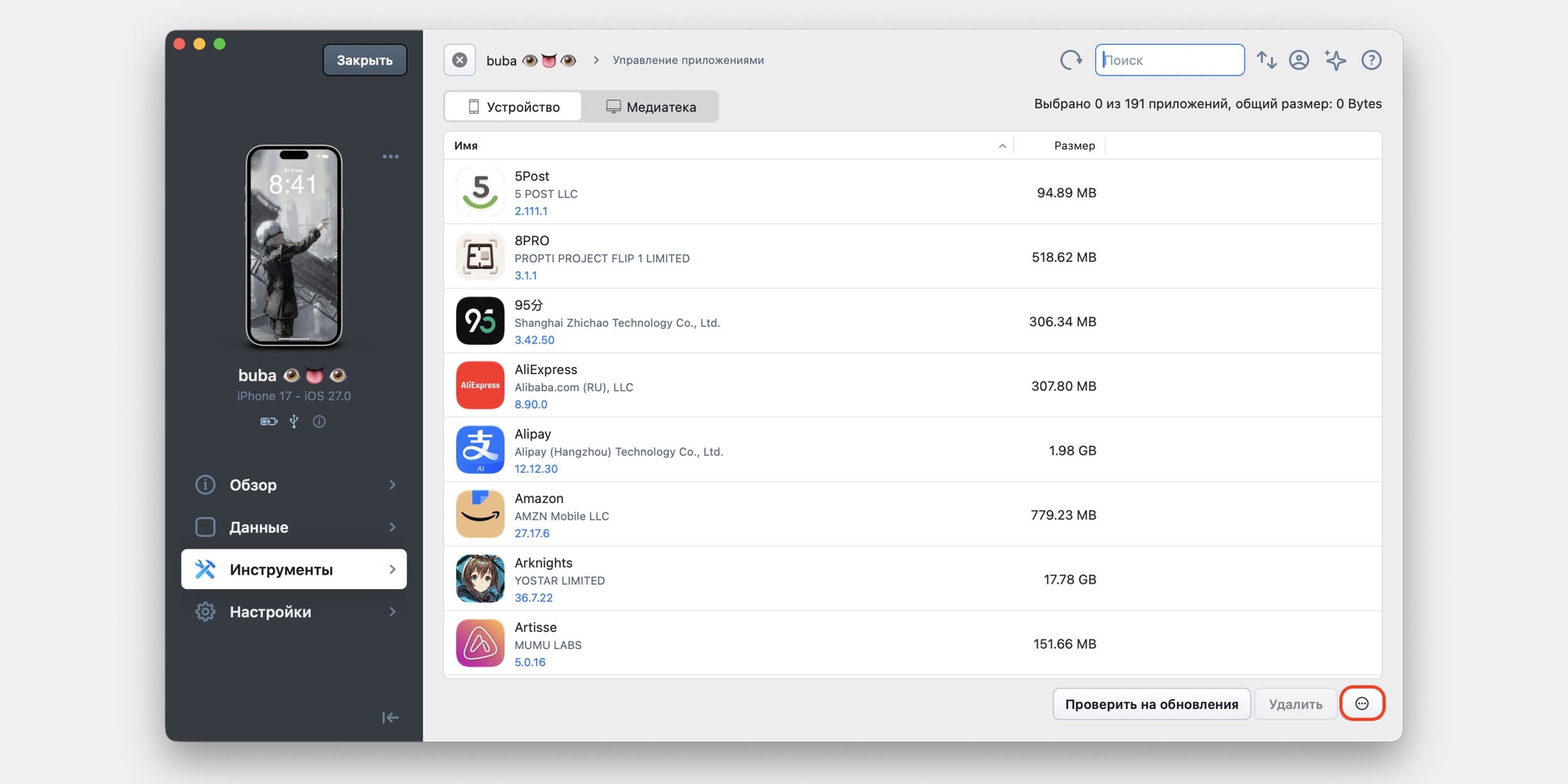Sort by the Размер column header
The width and height of the screenshot is (1568, 784).
coord(1059,146)
